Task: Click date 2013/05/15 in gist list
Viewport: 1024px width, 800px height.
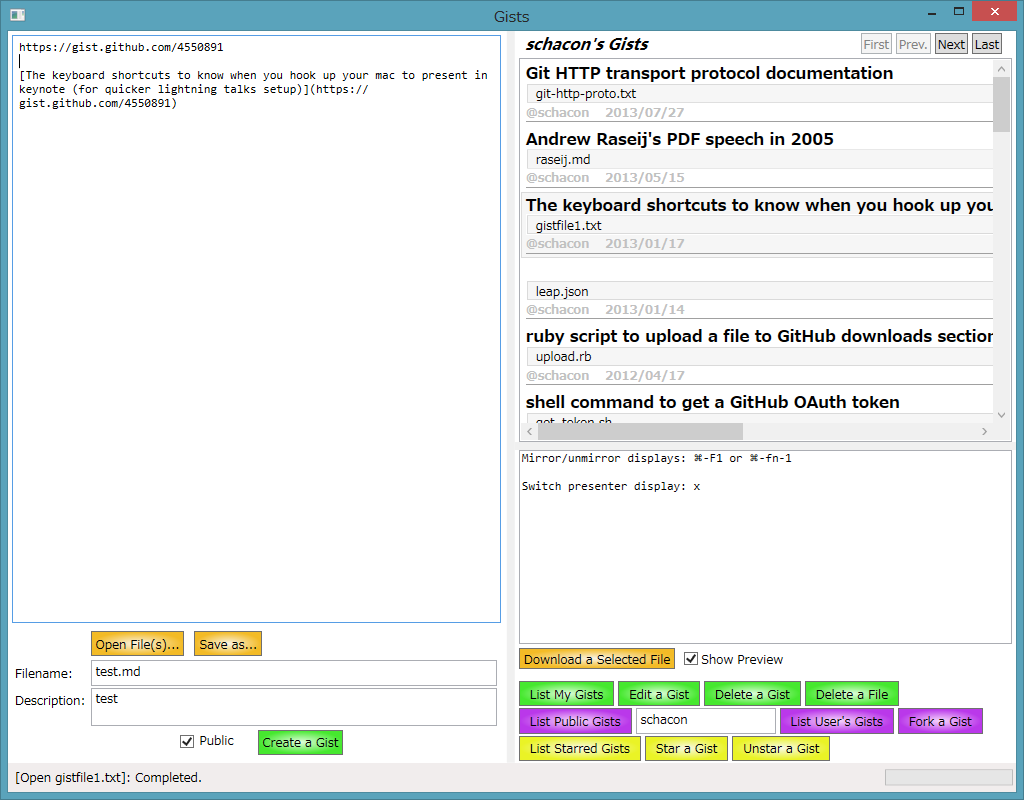Action: point(645,178)
